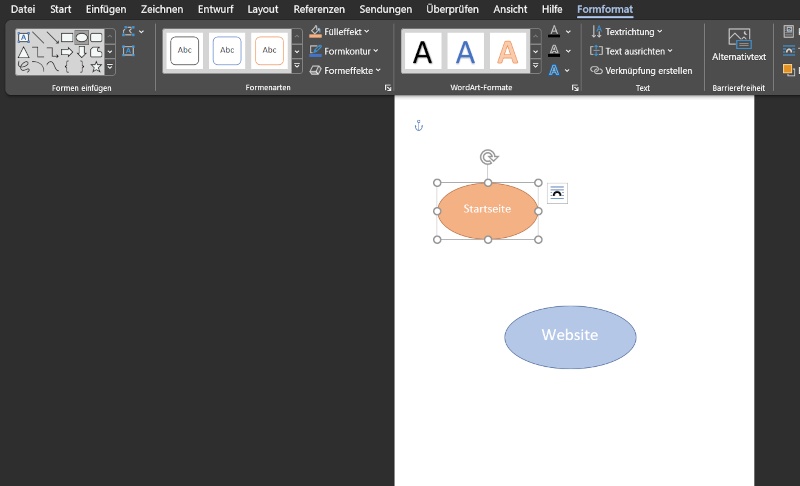Image resolution: width=800 pixels, height=486 pixels.
Task: Select the blue Website oval shape
Action: tap(570, 337)
